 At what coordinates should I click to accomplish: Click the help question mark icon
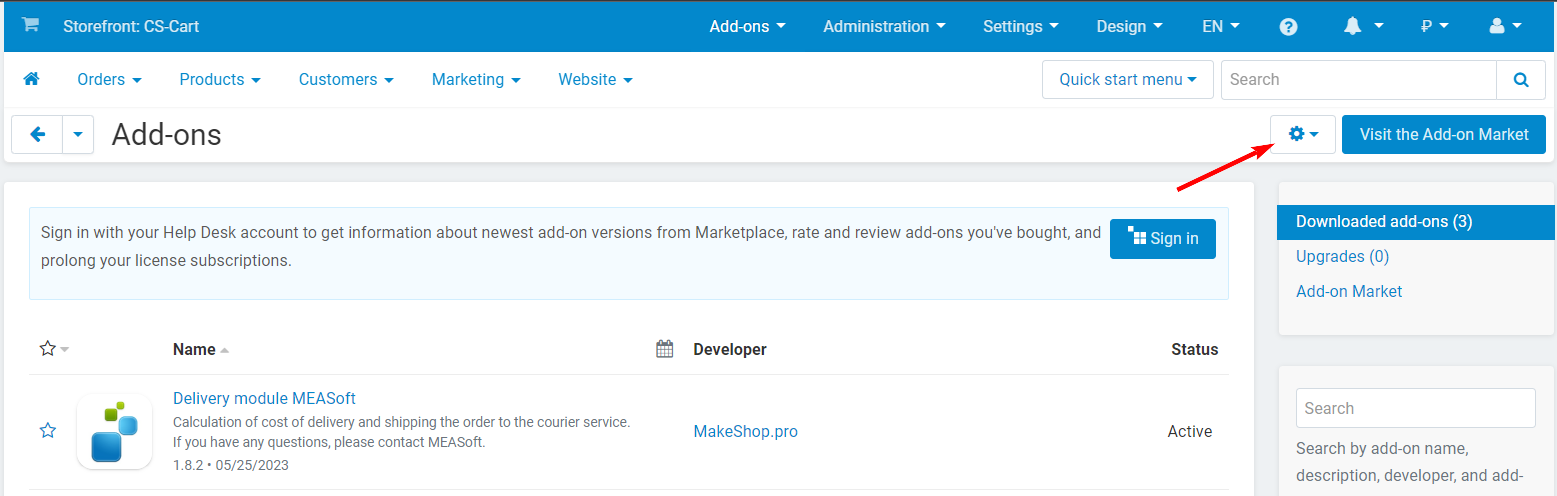point(1288,27)
